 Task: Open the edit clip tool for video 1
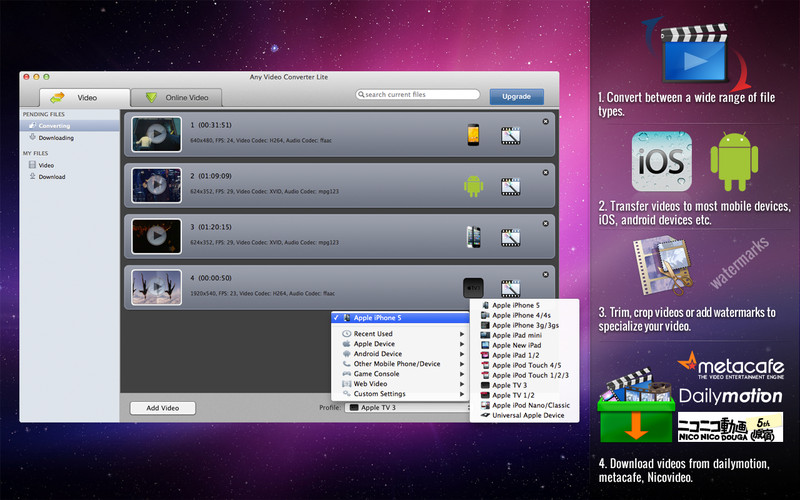pyautogui.click(x=510, y=136)
